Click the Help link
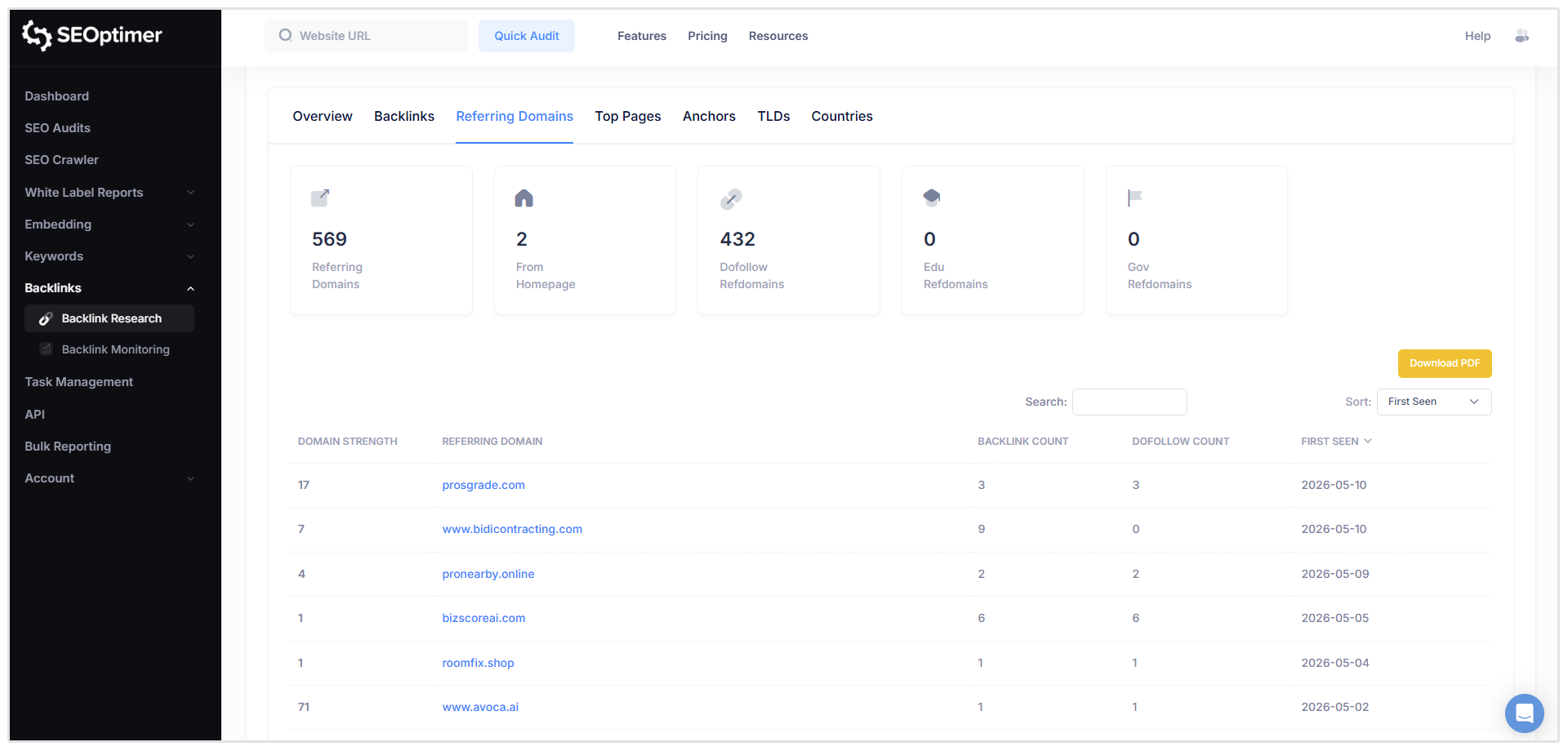 (x=1477, y=36)
